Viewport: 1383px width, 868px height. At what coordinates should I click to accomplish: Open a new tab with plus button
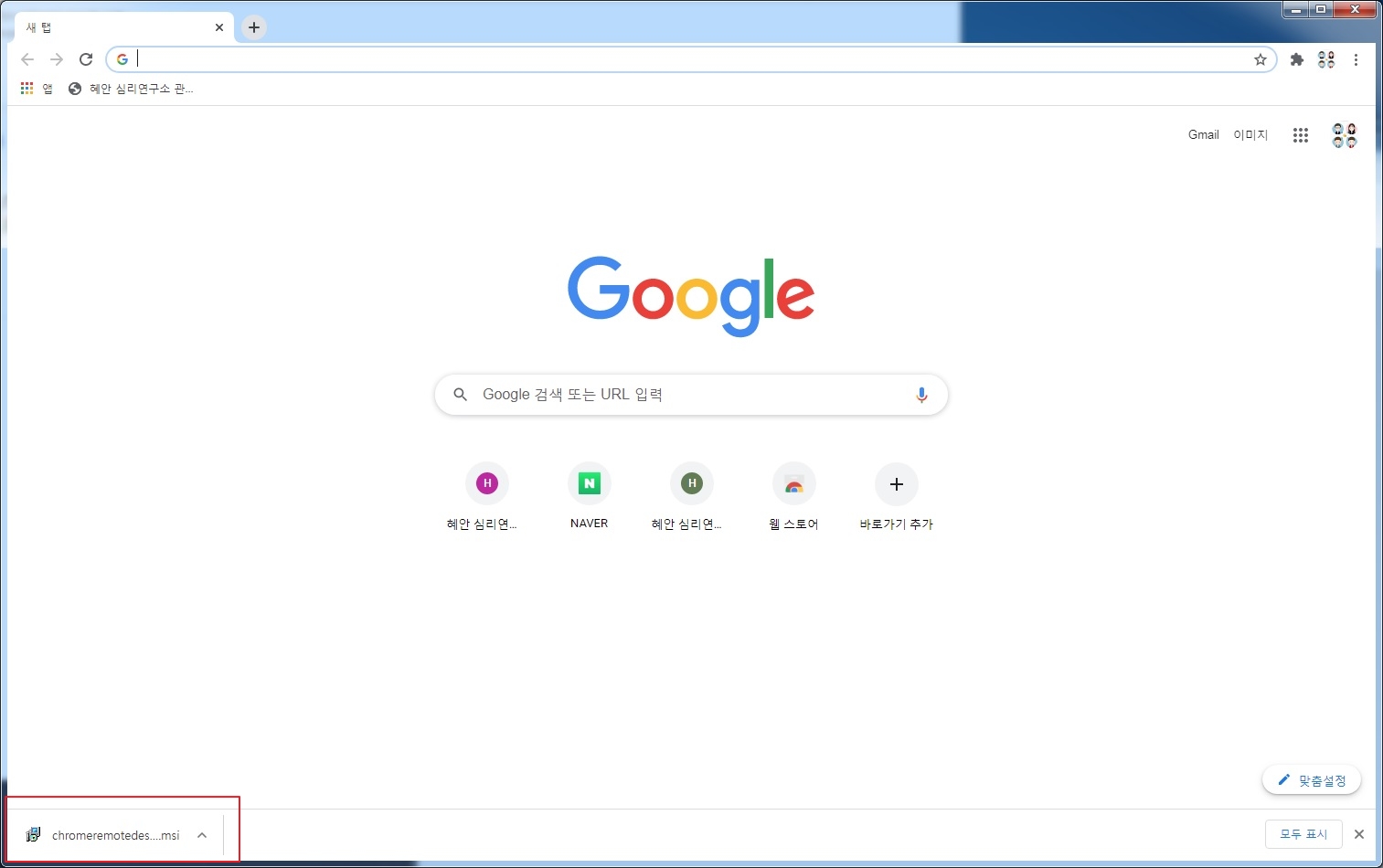click(x=254, y=27)
